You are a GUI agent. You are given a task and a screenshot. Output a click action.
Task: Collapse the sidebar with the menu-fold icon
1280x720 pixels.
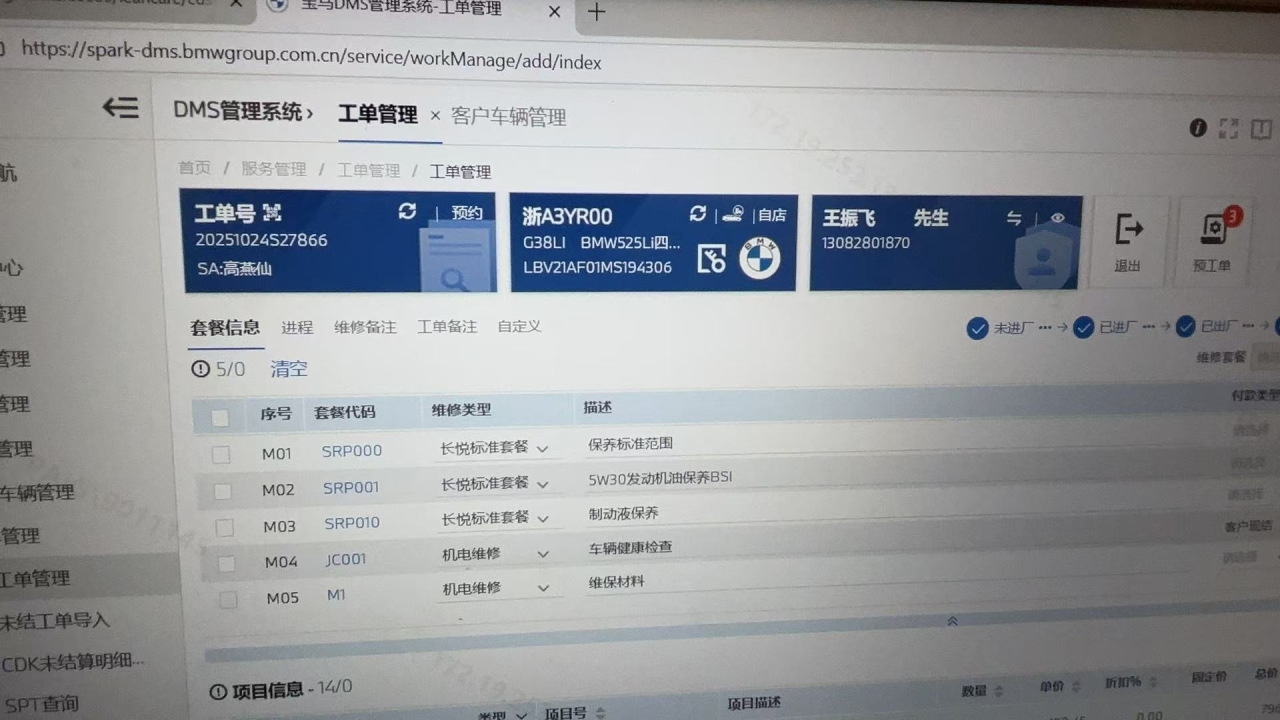click(121, 107)
